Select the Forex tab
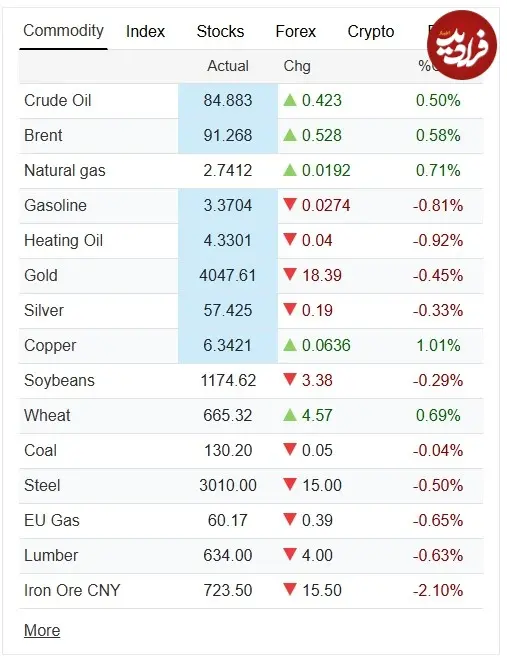The width and height of the screenshot is (507, 670). click(296, 32)
